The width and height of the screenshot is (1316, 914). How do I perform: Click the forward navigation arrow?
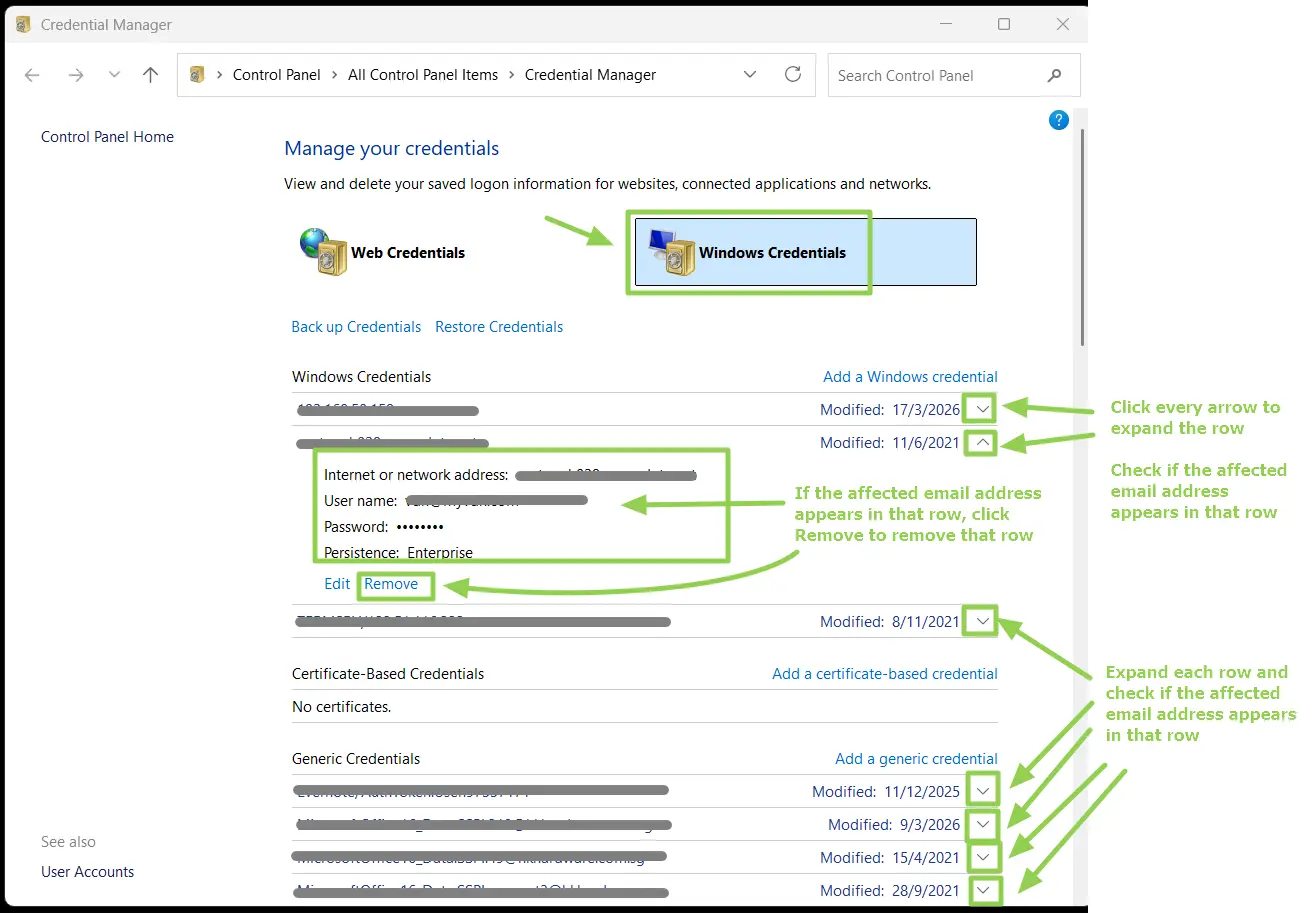pyautogui.click(x=76, y=75)
